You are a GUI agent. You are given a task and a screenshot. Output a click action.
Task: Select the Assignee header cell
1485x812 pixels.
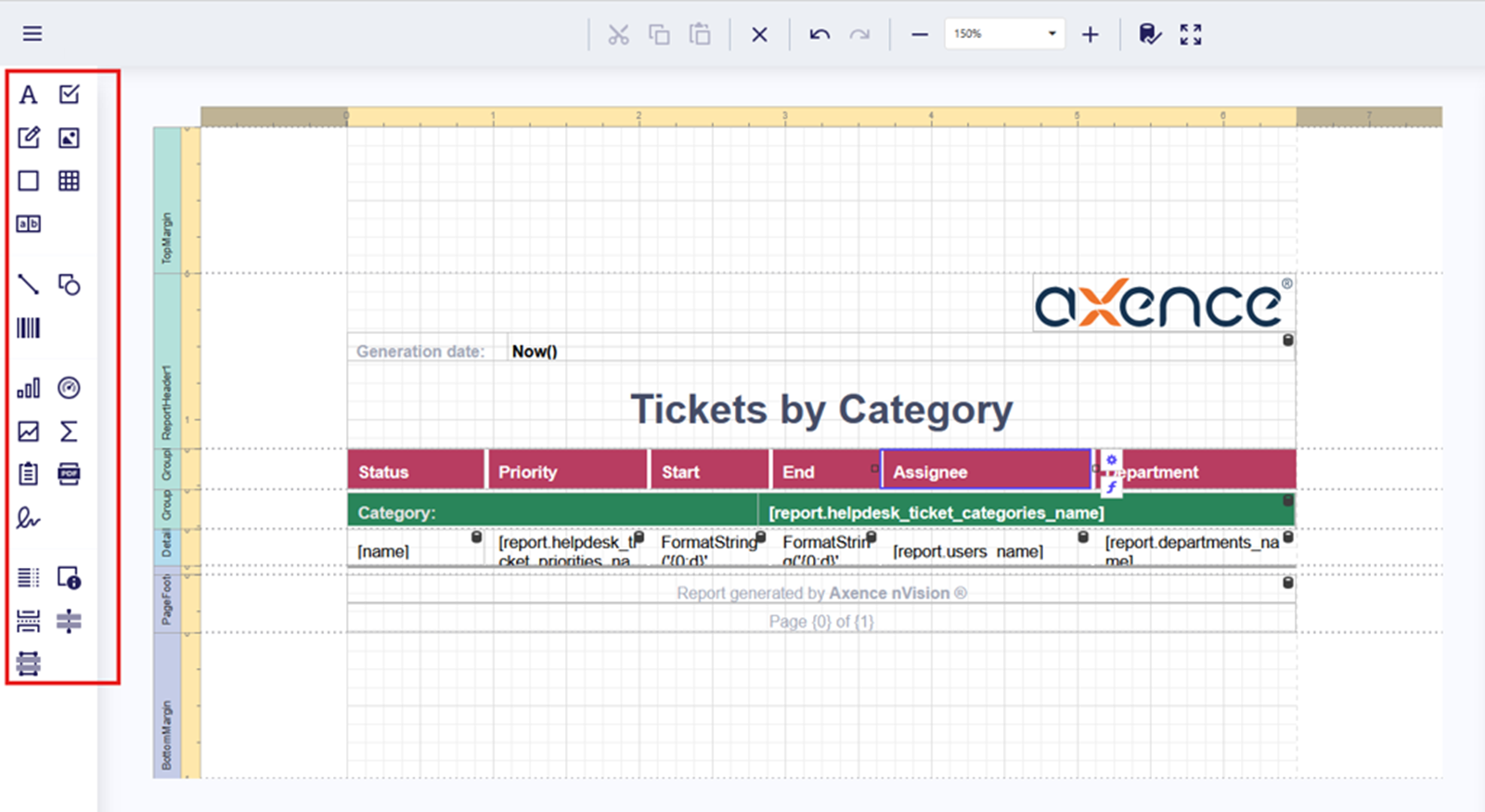coord(986,471)
